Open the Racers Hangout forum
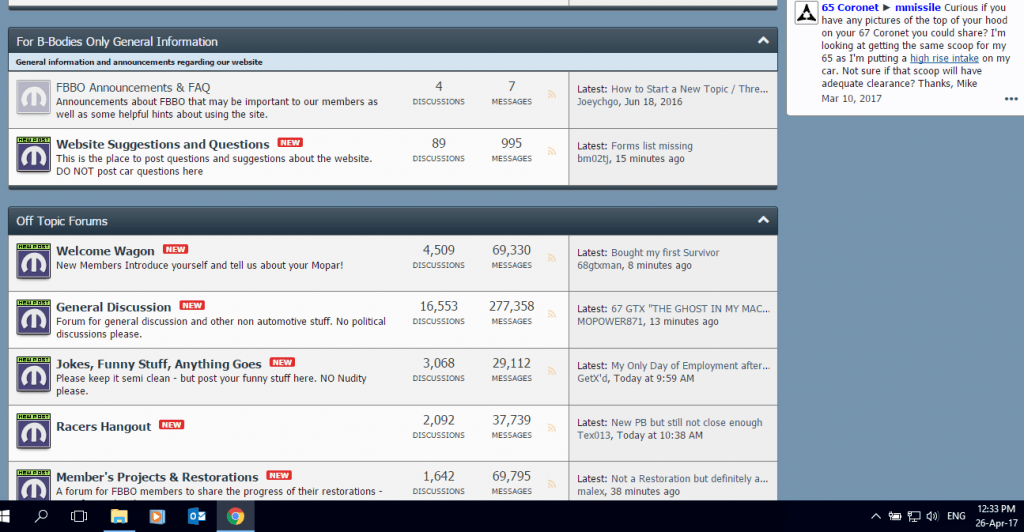The width and height of the screenshot is (1024, 532). [103, 427]
